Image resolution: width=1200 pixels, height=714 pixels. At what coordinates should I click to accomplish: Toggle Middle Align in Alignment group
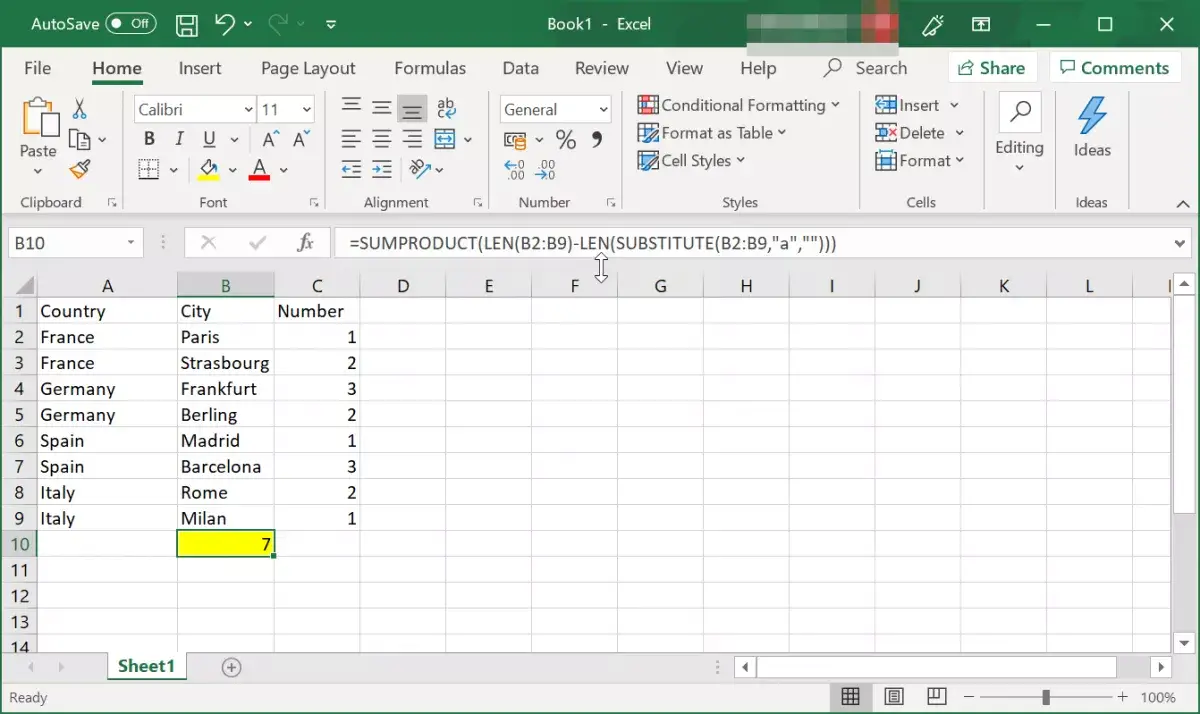tap(381, 107)
